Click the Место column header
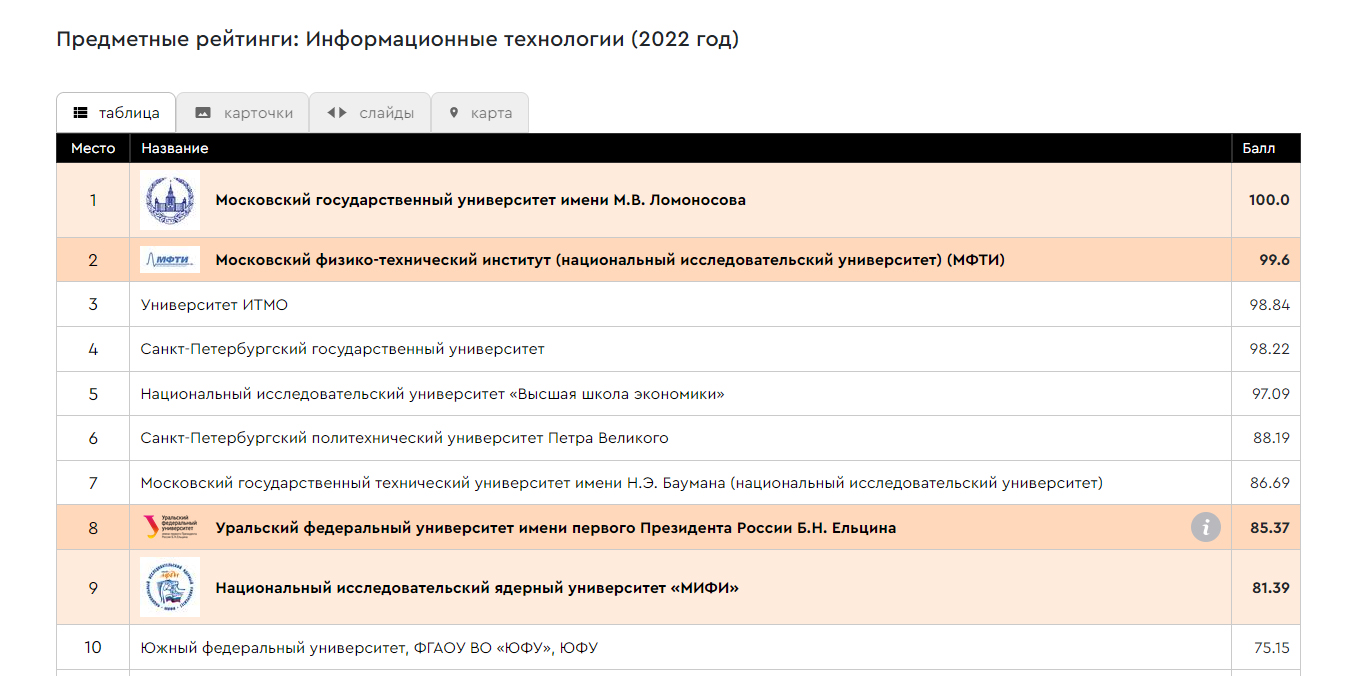Image resolution: width=1360 pixels, height=676 pixels. [x=93, y=149]
